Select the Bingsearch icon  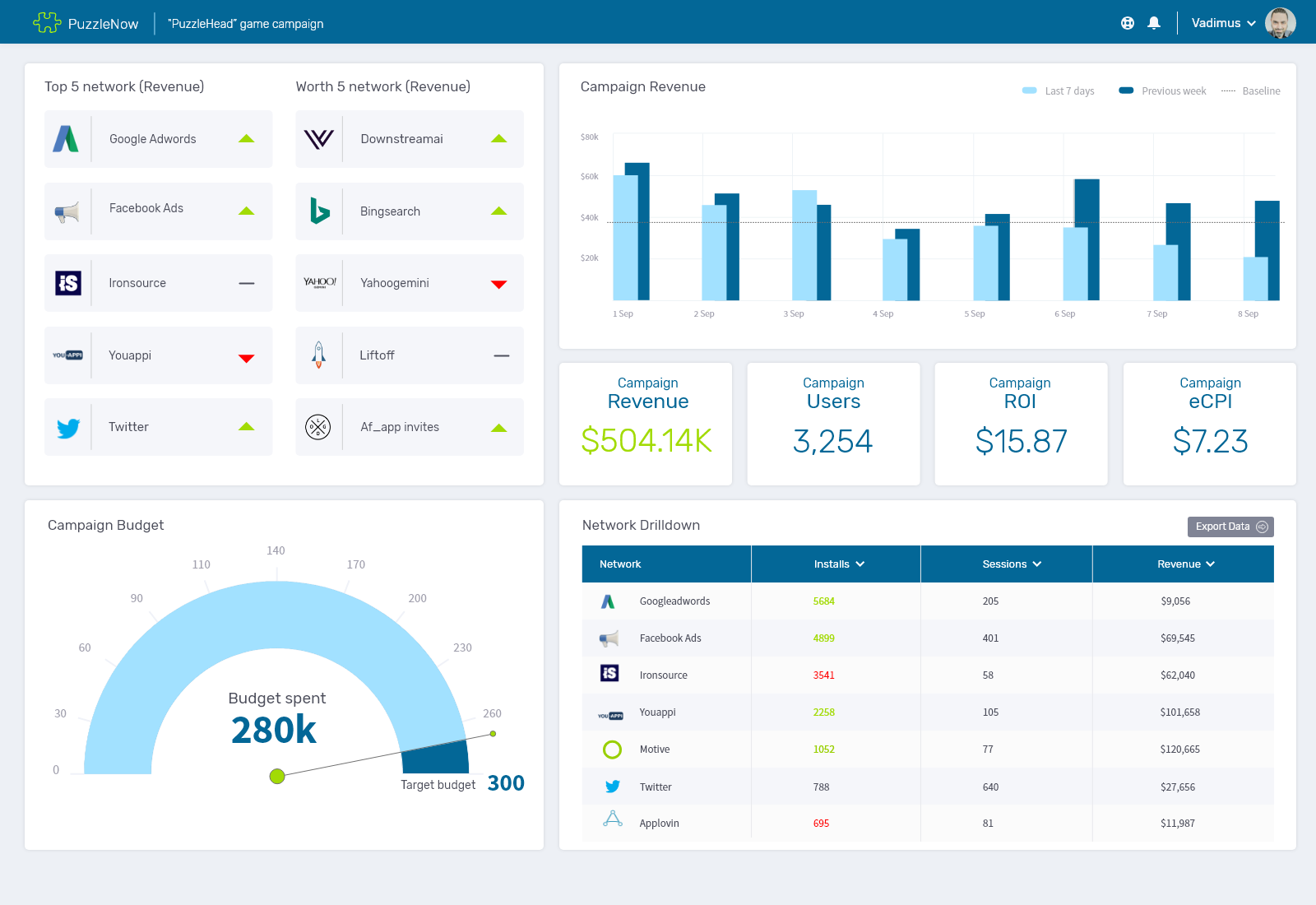(x=319, y=211)
